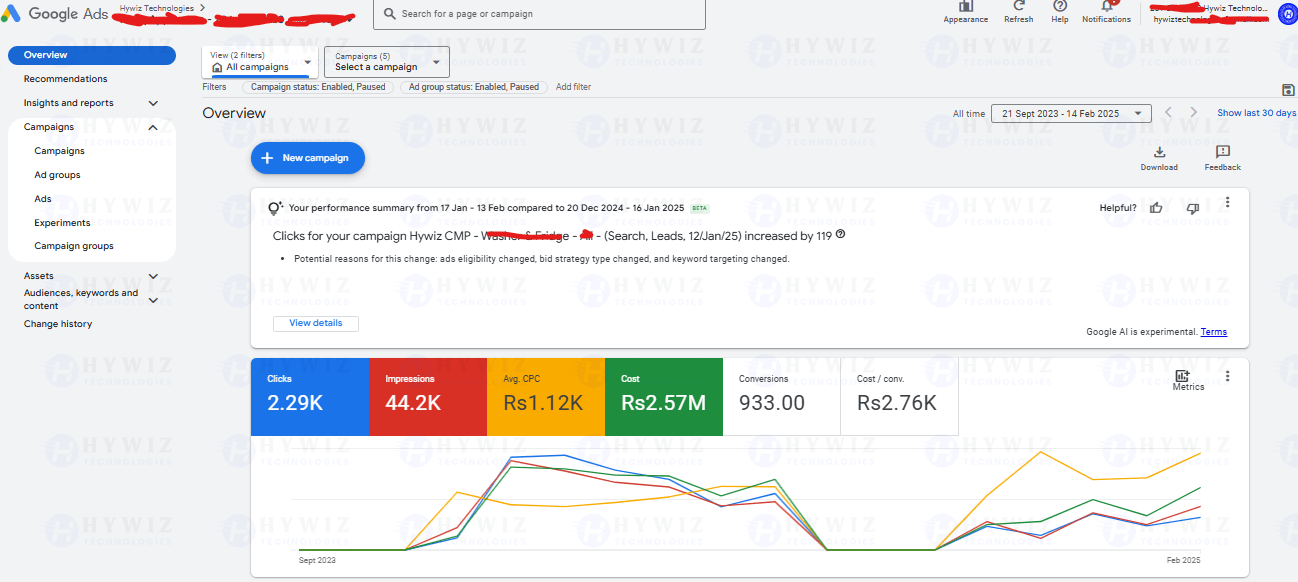The width and height of the screenshot is (1298, 582).
Task: Click in the page or campaign search field
Action: (x=539, y=14)
